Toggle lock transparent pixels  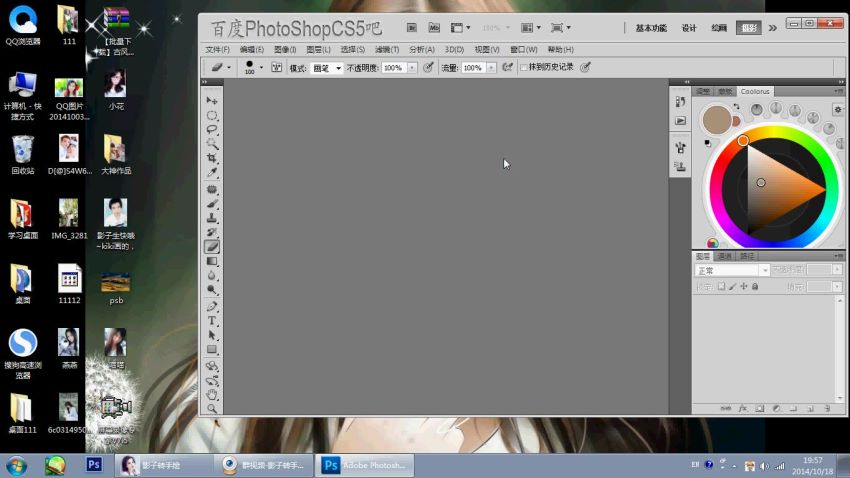[x=722, y=286]
